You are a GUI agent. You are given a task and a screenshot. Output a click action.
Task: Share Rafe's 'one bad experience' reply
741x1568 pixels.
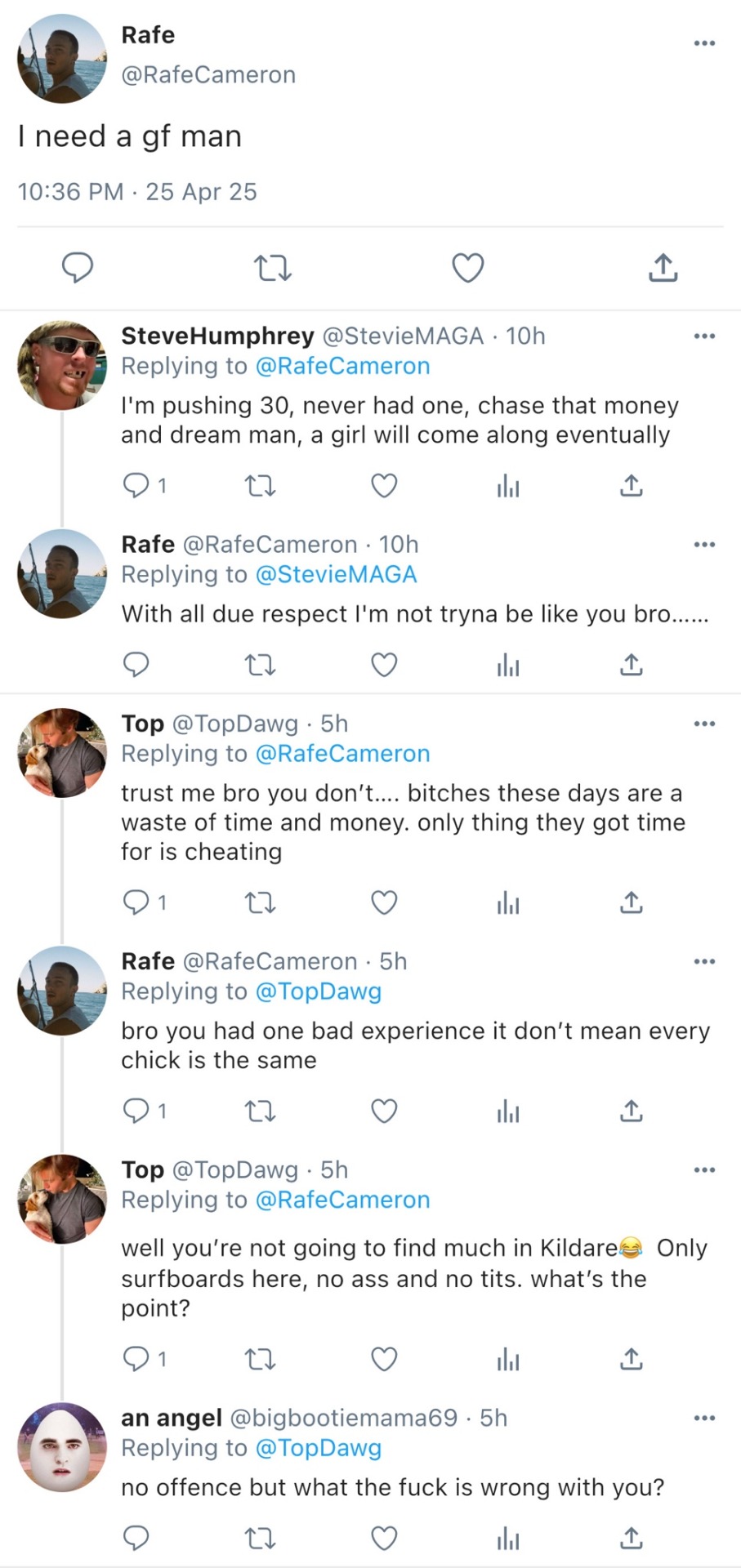pyautogui.click(x=631, y=1111)
